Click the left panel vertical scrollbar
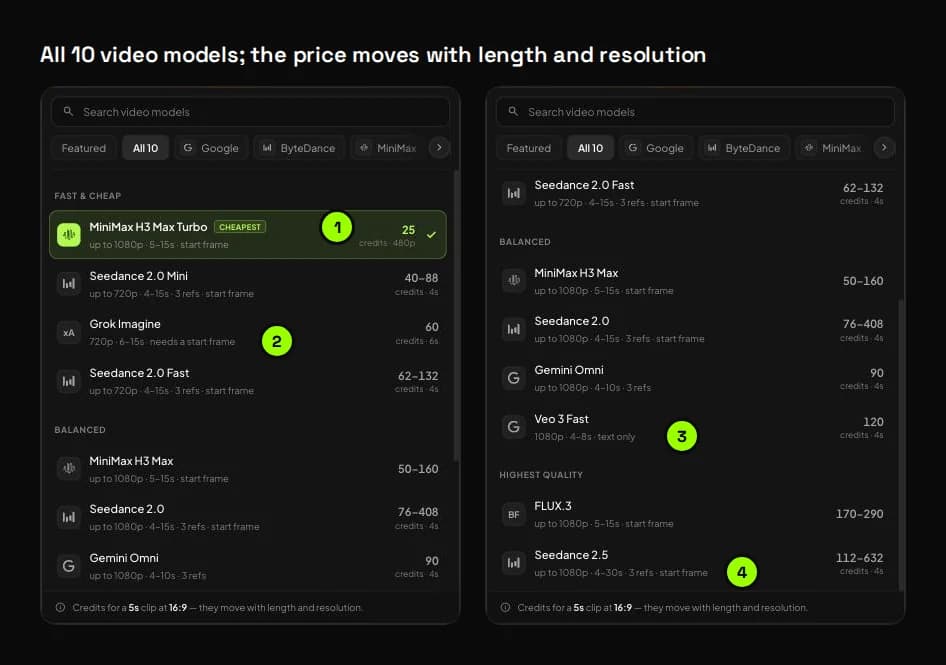The width and height of the screenshot is (946, 665). coord(456,316)
